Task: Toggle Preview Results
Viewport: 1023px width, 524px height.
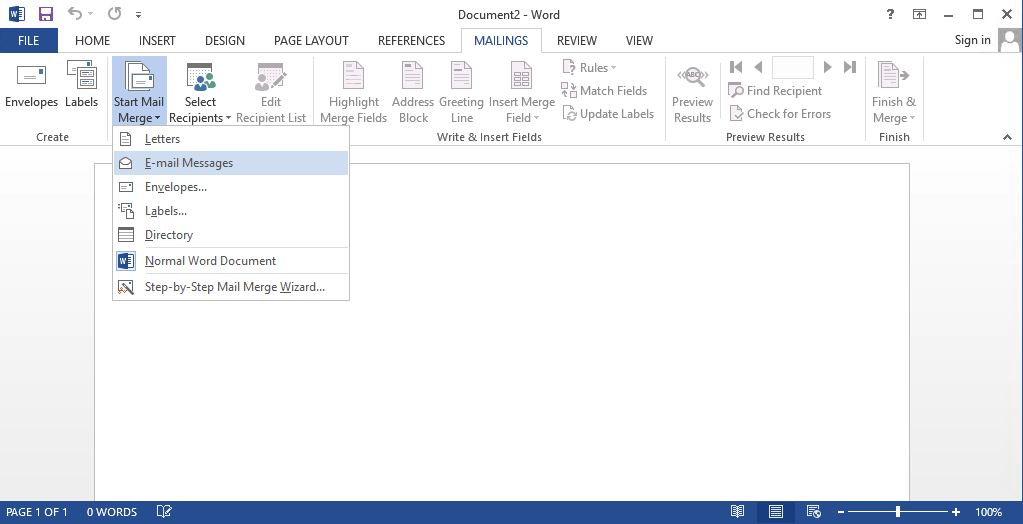Action: coord(692,91)
